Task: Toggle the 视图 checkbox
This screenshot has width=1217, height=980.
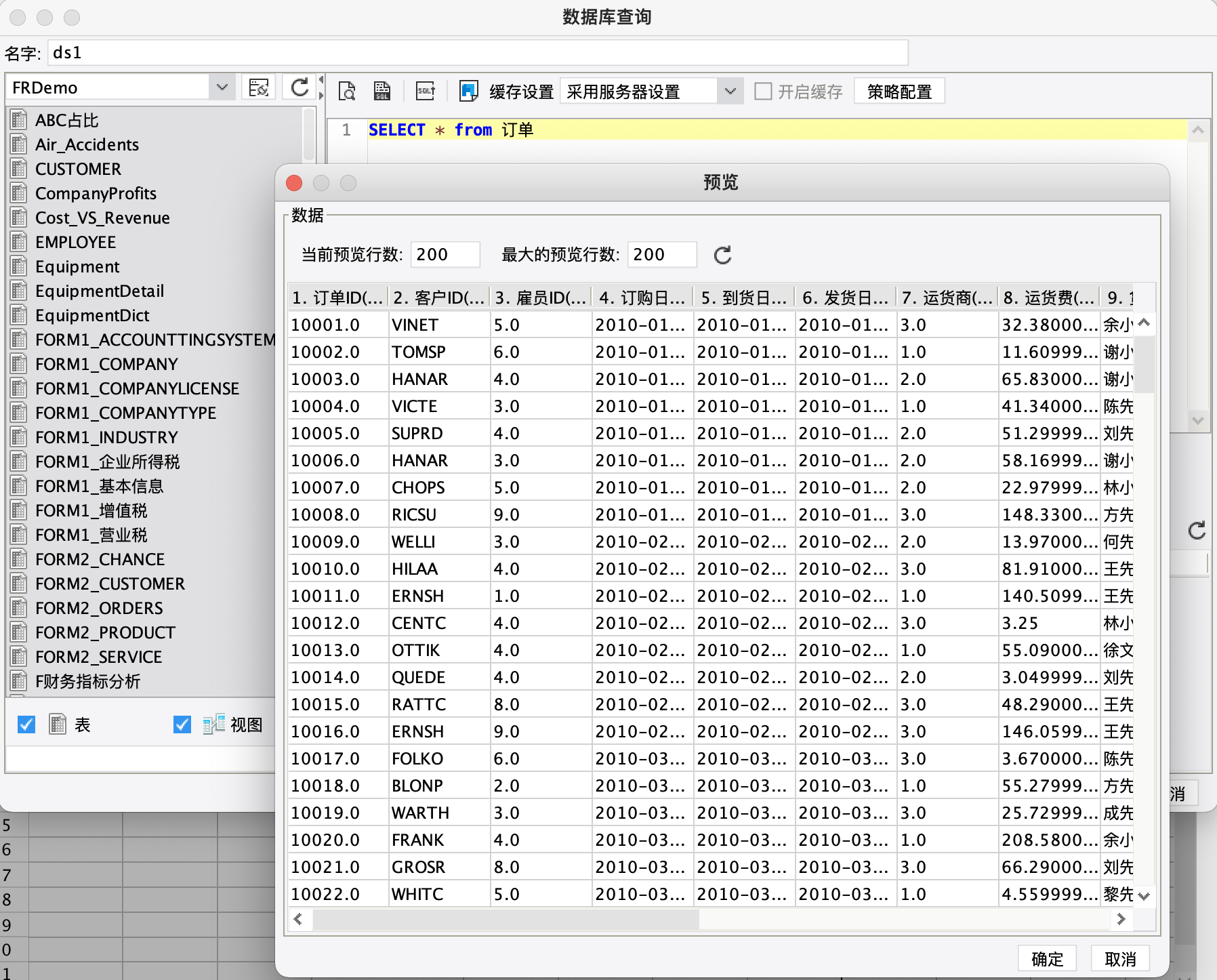Action: (182, 724)
